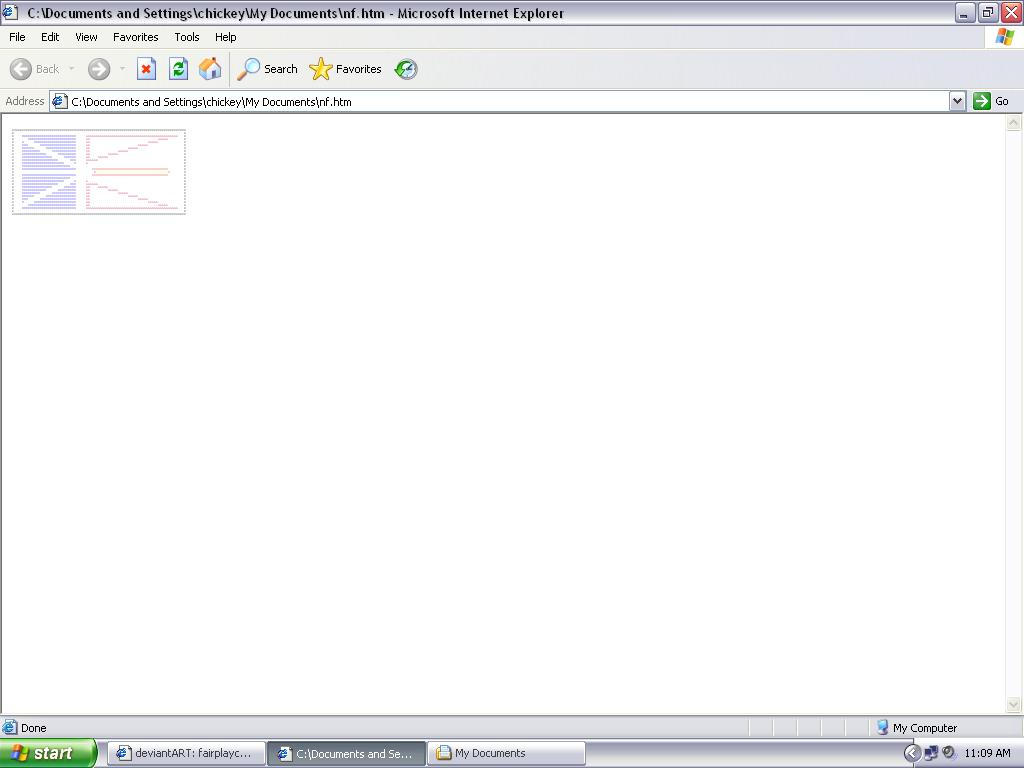Screen dimensions: 1024x768
Task: Click the green Go button
Action: (991, 101)
